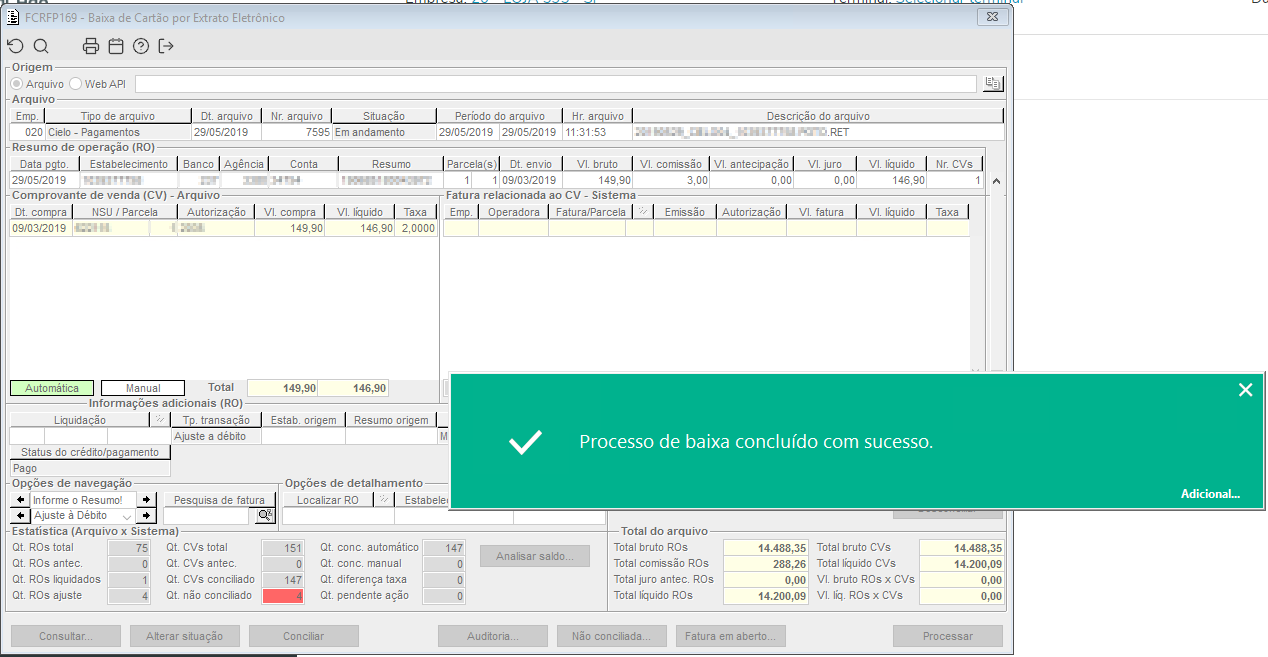Image resolution: width=1268 pixels, height=657 pixels.
Task: Click the Consultar... button
Action: point(66,636)
